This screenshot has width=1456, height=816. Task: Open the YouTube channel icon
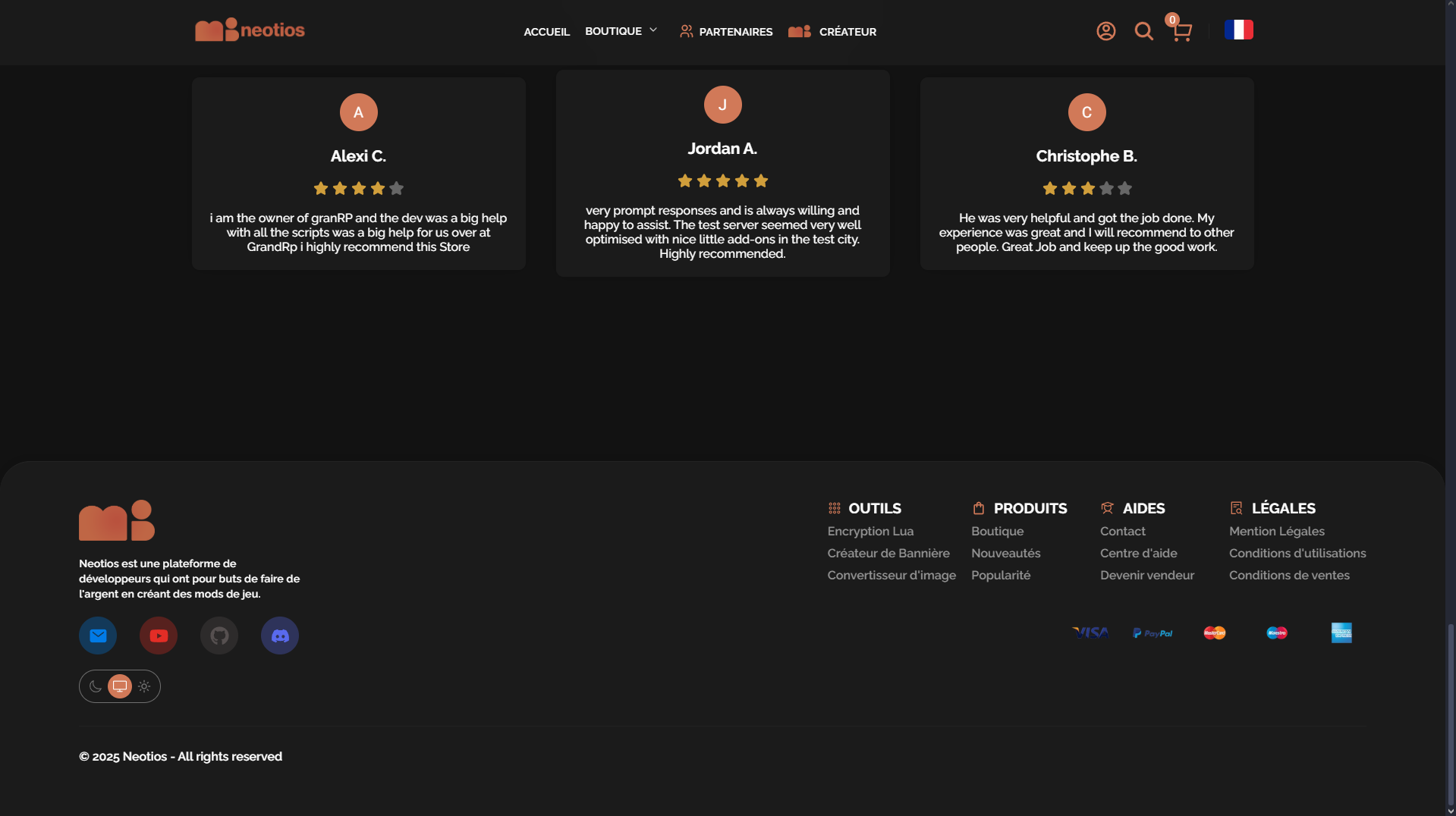coord(159,636)
